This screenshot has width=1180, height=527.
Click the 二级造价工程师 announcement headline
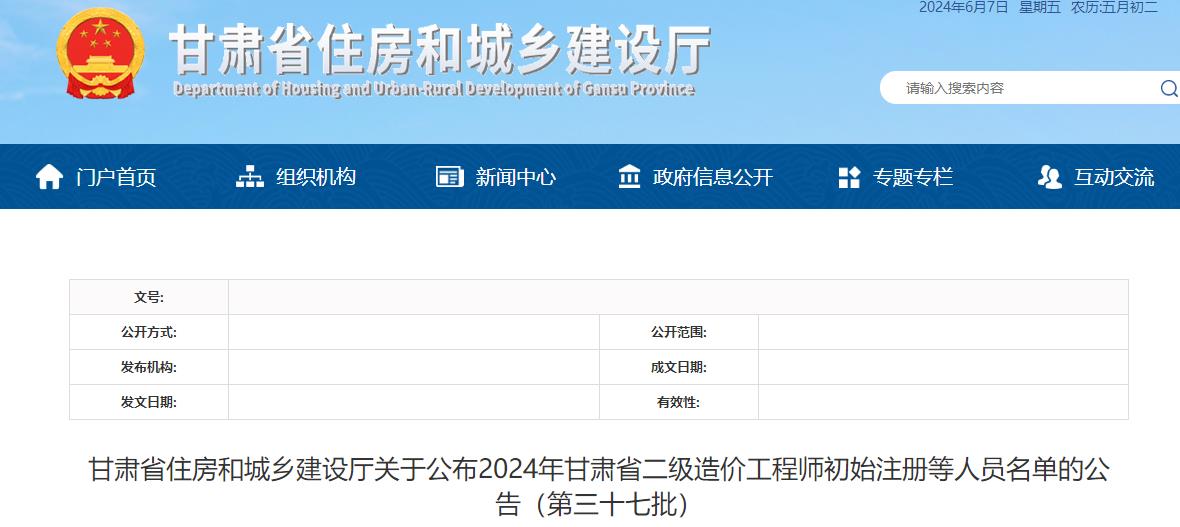click(598, 485)
